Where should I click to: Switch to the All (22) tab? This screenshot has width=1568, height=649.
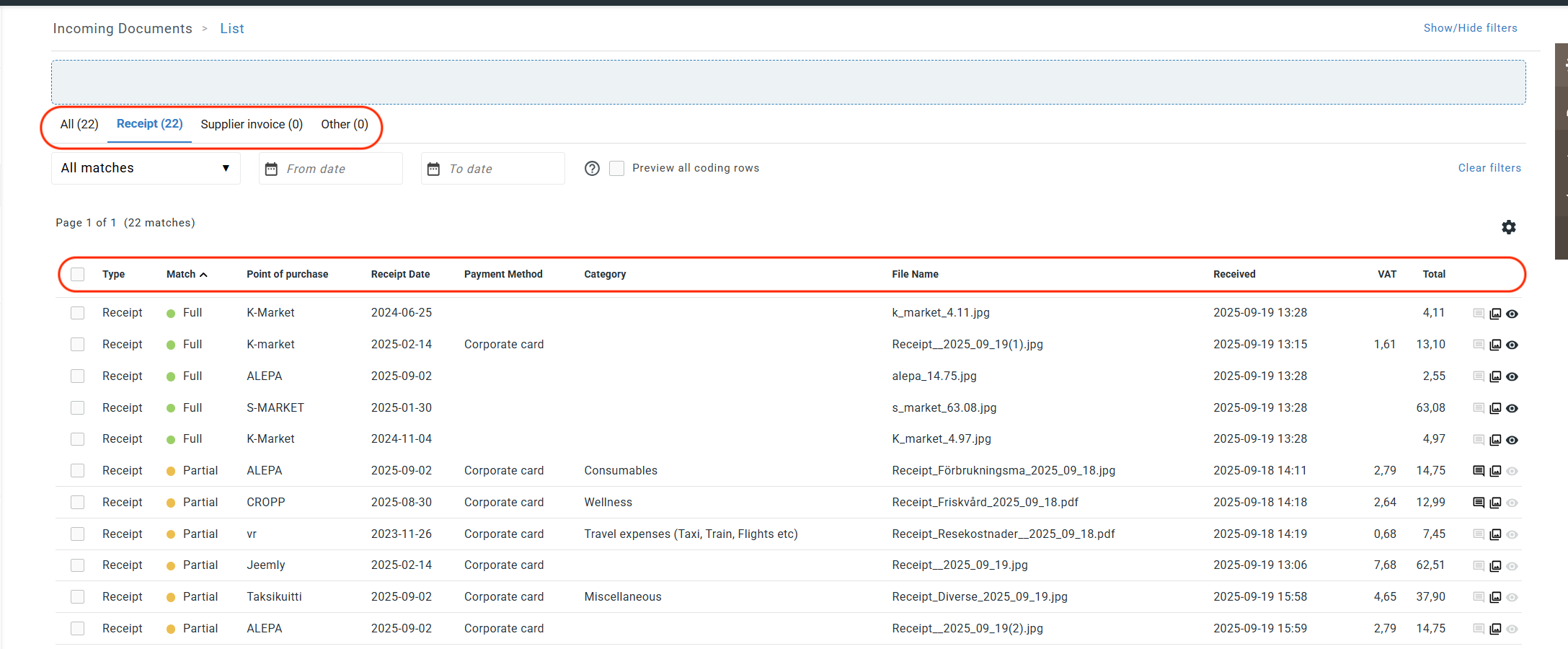pos(79,125)
